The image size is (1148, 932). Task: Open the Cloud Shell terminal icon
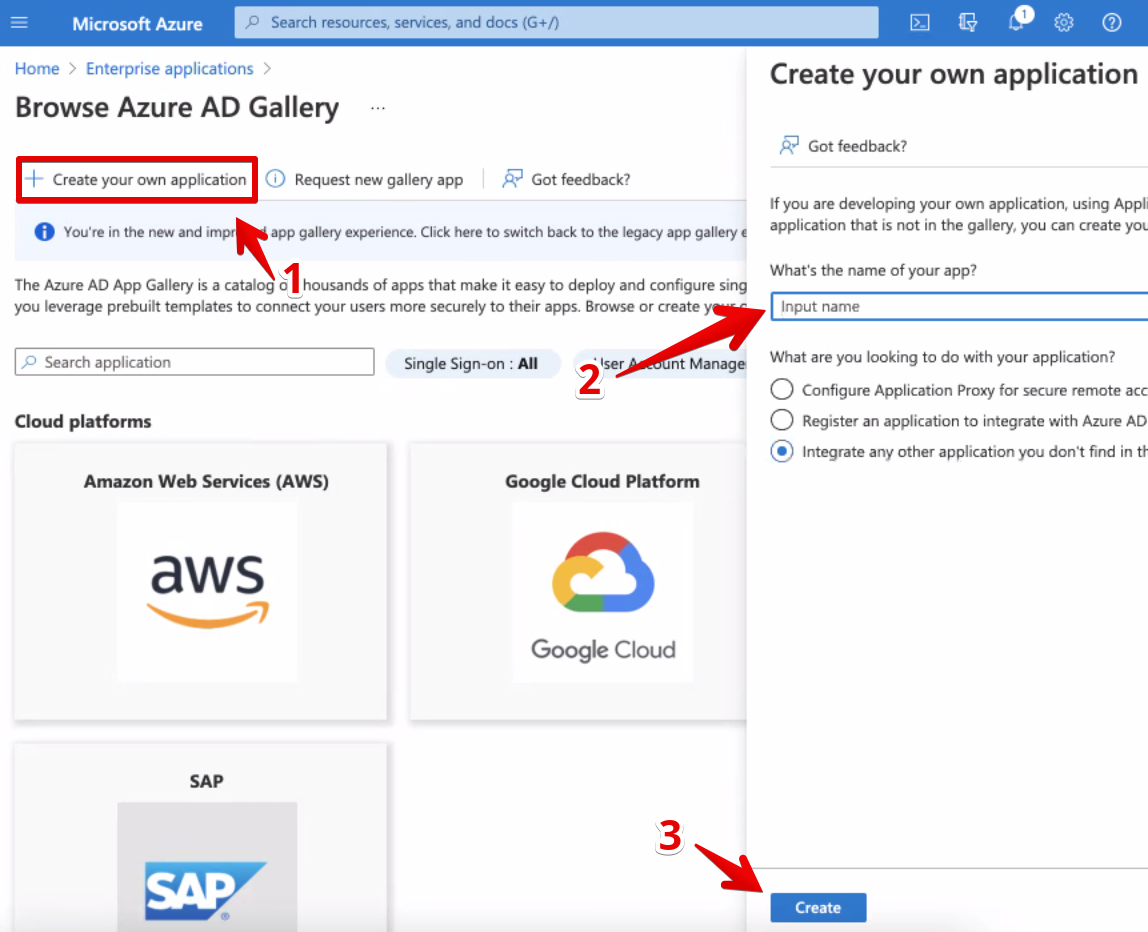[x=919, y=22]
